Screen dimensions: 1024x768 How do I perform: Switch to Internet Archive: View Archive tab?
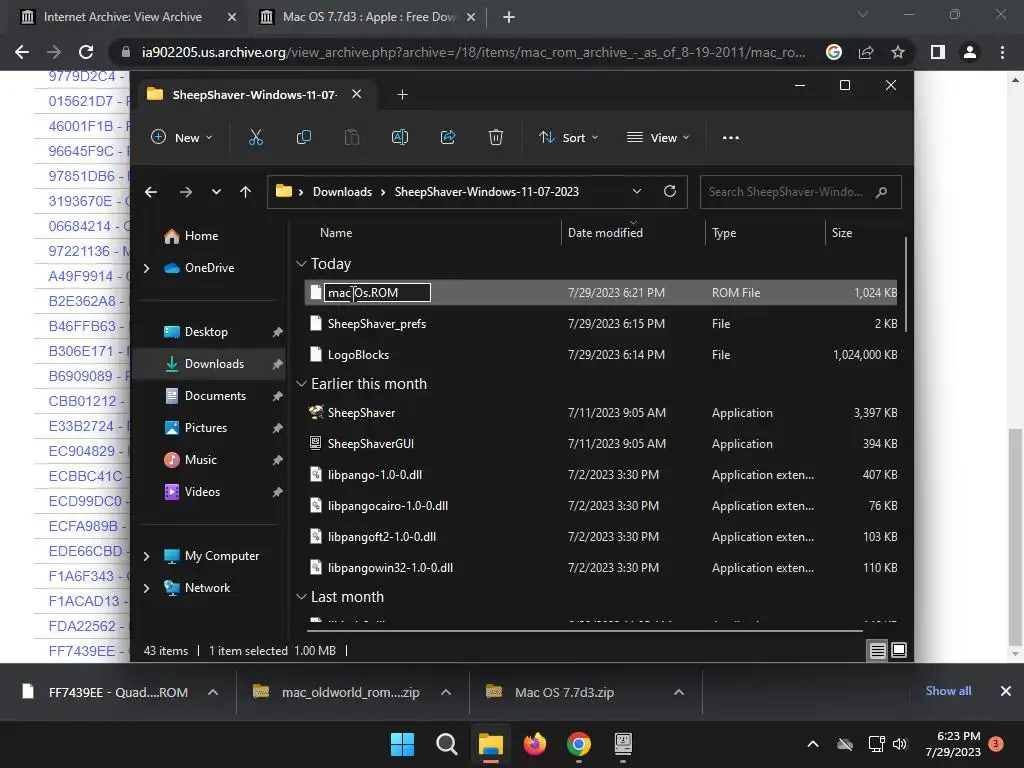tap(123, 17)
